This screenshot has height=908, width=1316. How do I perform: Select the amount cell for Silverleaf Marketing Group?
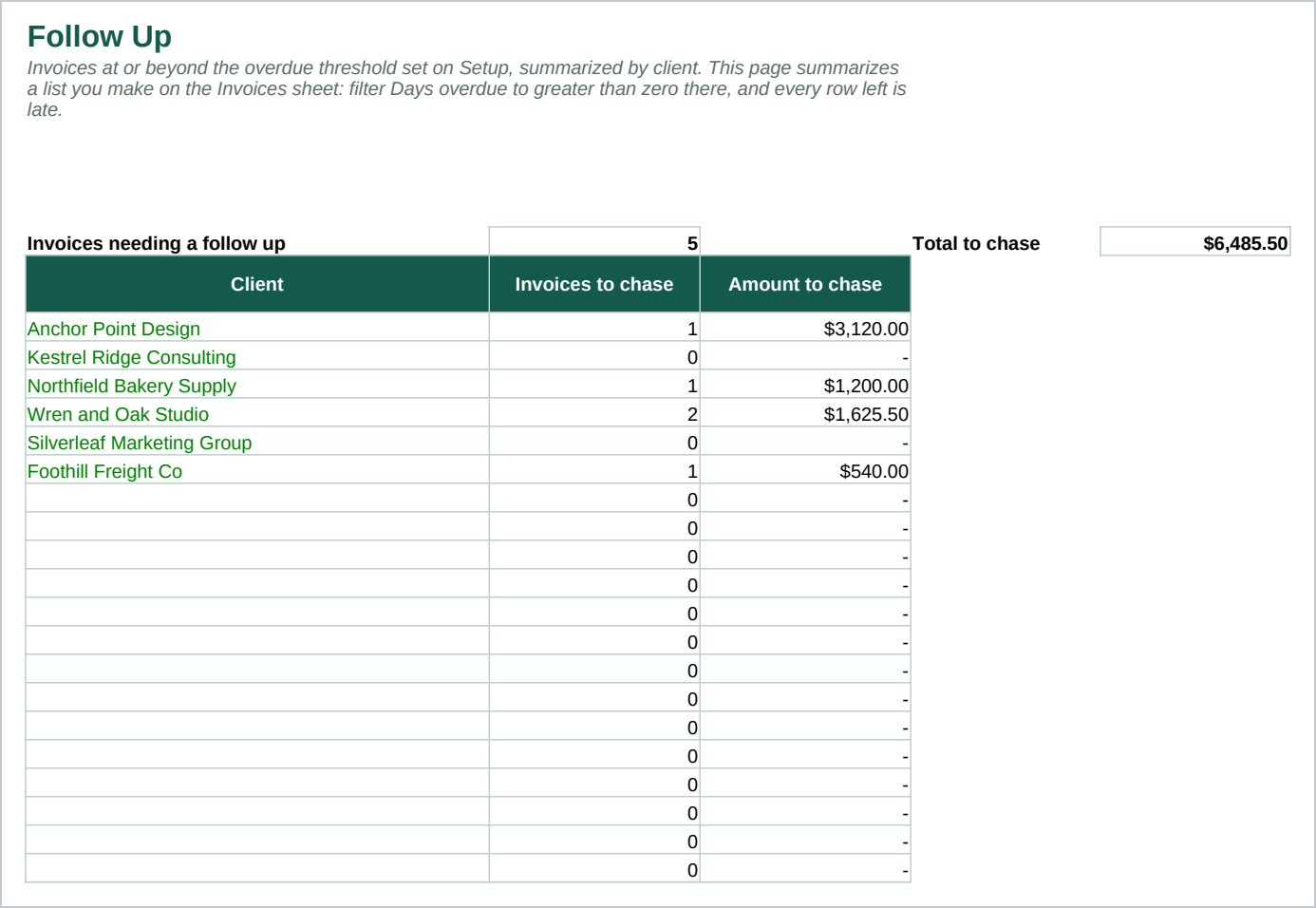805,442
